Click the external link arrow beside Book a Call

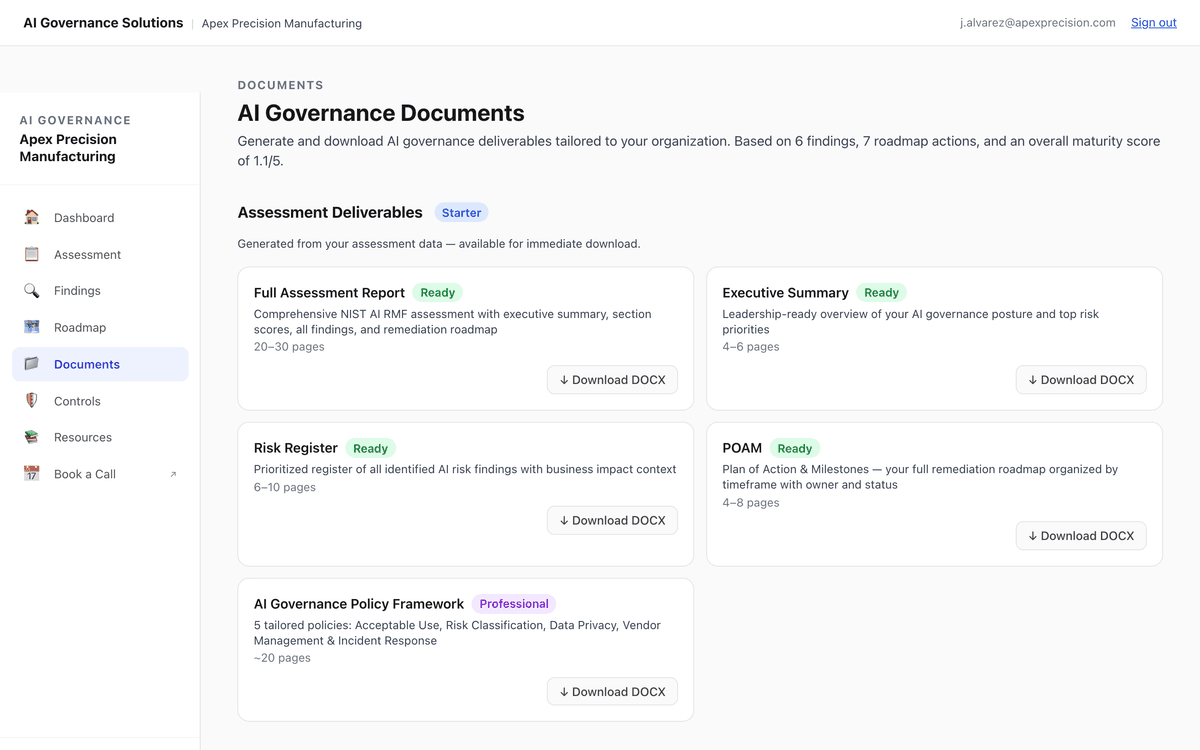point(173,474)
